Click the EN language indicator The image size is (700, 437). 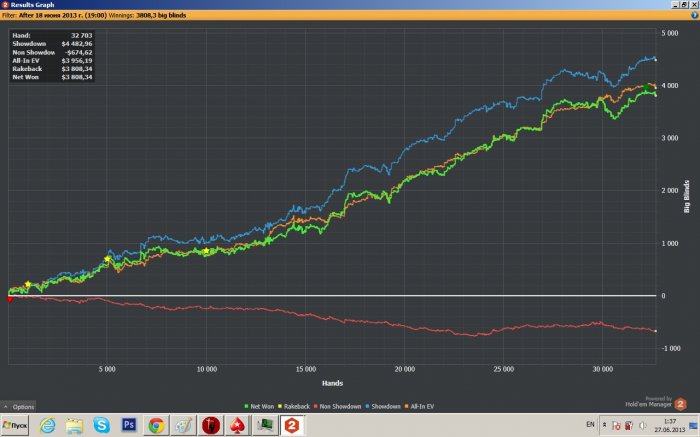590,425
